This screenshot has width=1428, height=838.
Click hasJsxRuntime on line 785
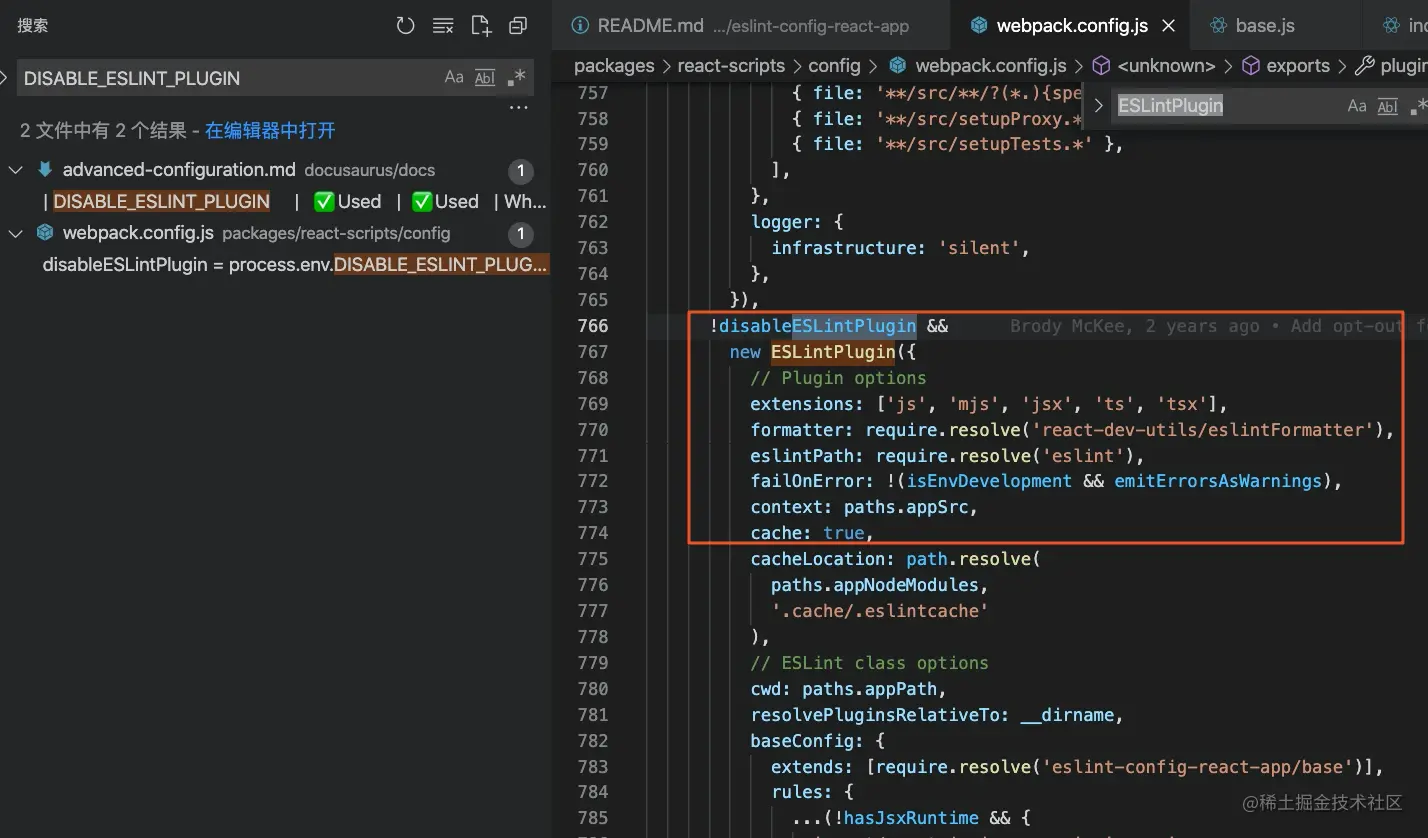coord(911,819)
